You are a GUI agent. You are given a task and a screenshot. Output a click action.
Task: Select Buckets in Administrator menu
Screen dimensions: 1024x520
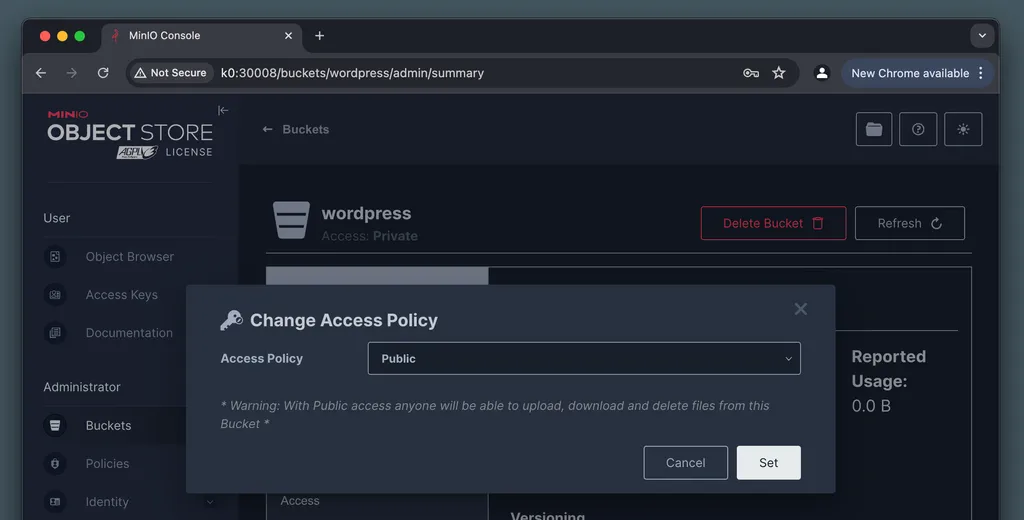[x=108, y=425]
